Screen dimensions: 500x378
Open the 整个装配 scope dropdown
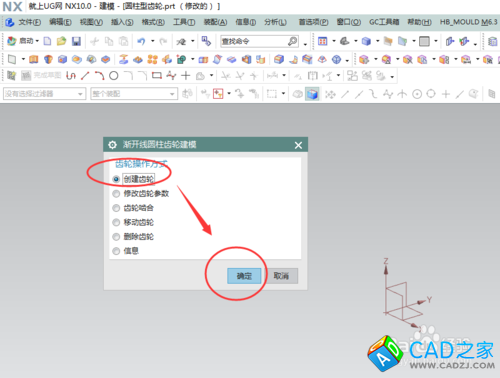[x=134, y=94]
